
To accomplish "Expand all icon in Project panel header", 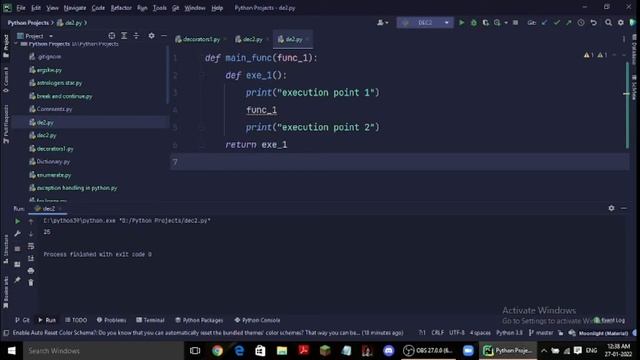I will (124, 36).
